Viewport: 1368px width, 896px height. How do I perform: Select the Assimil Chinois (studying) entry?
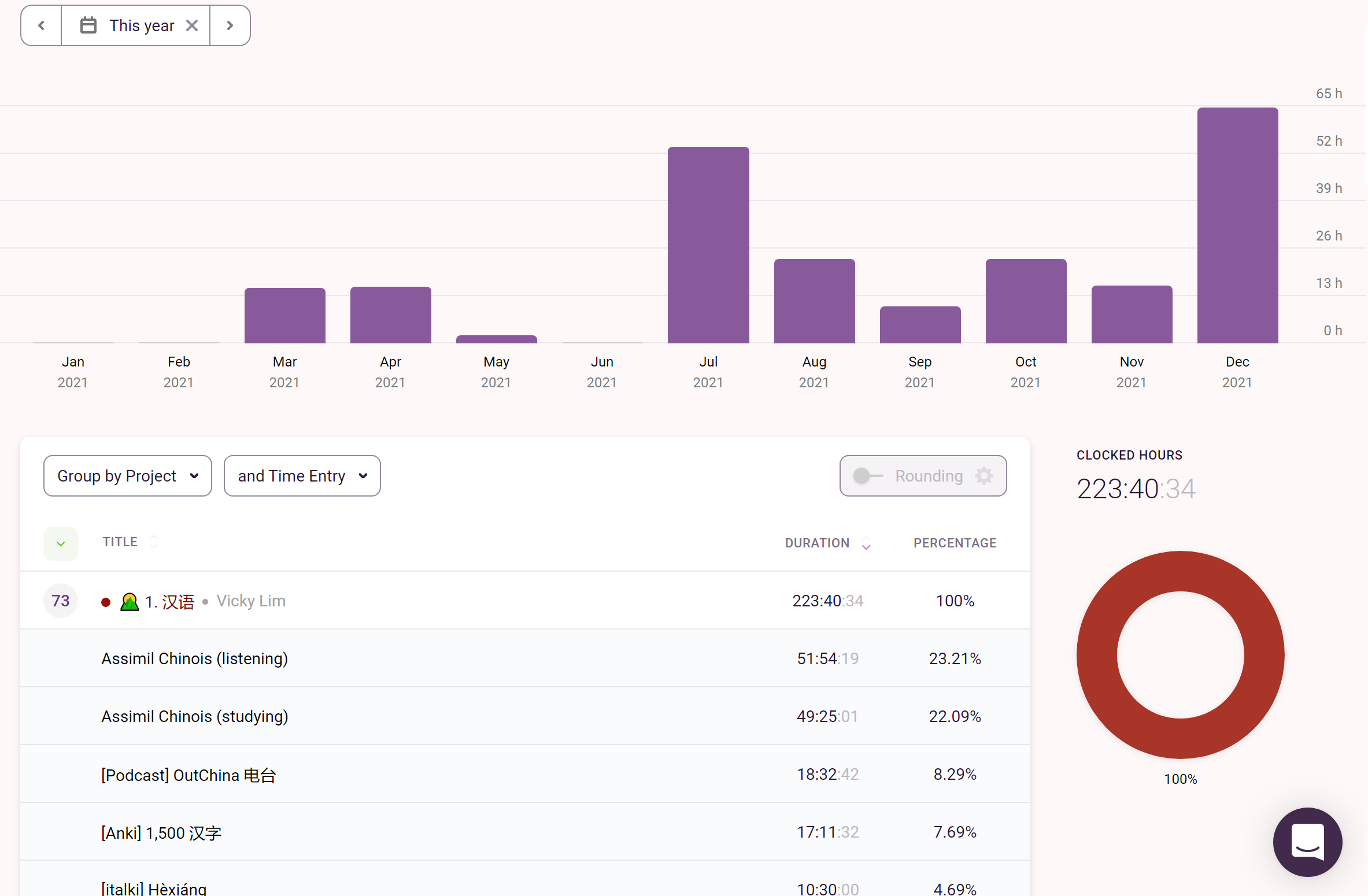[x=525, y=716]
